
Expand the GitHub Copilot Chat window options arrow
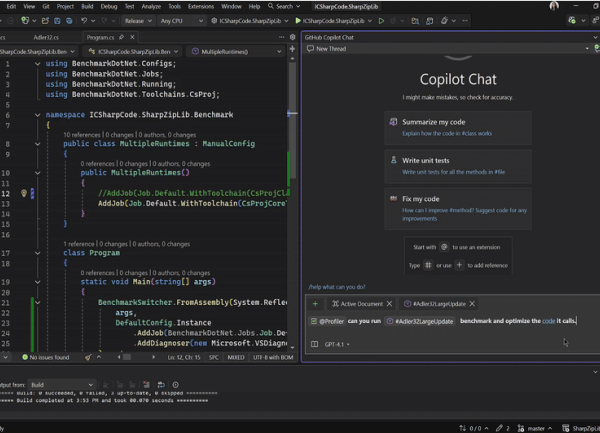(595, 37)
